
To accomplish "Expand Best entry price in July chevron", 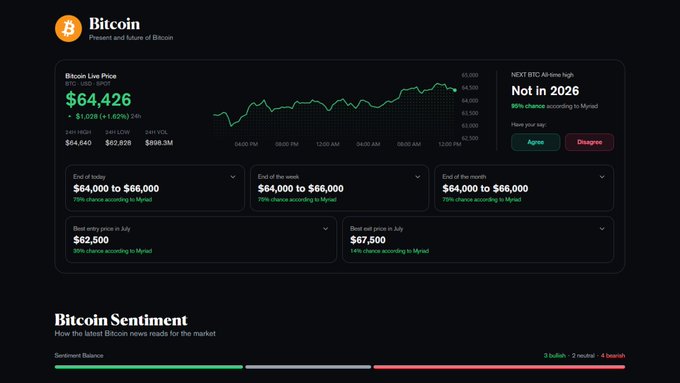I will click(325, 229).
